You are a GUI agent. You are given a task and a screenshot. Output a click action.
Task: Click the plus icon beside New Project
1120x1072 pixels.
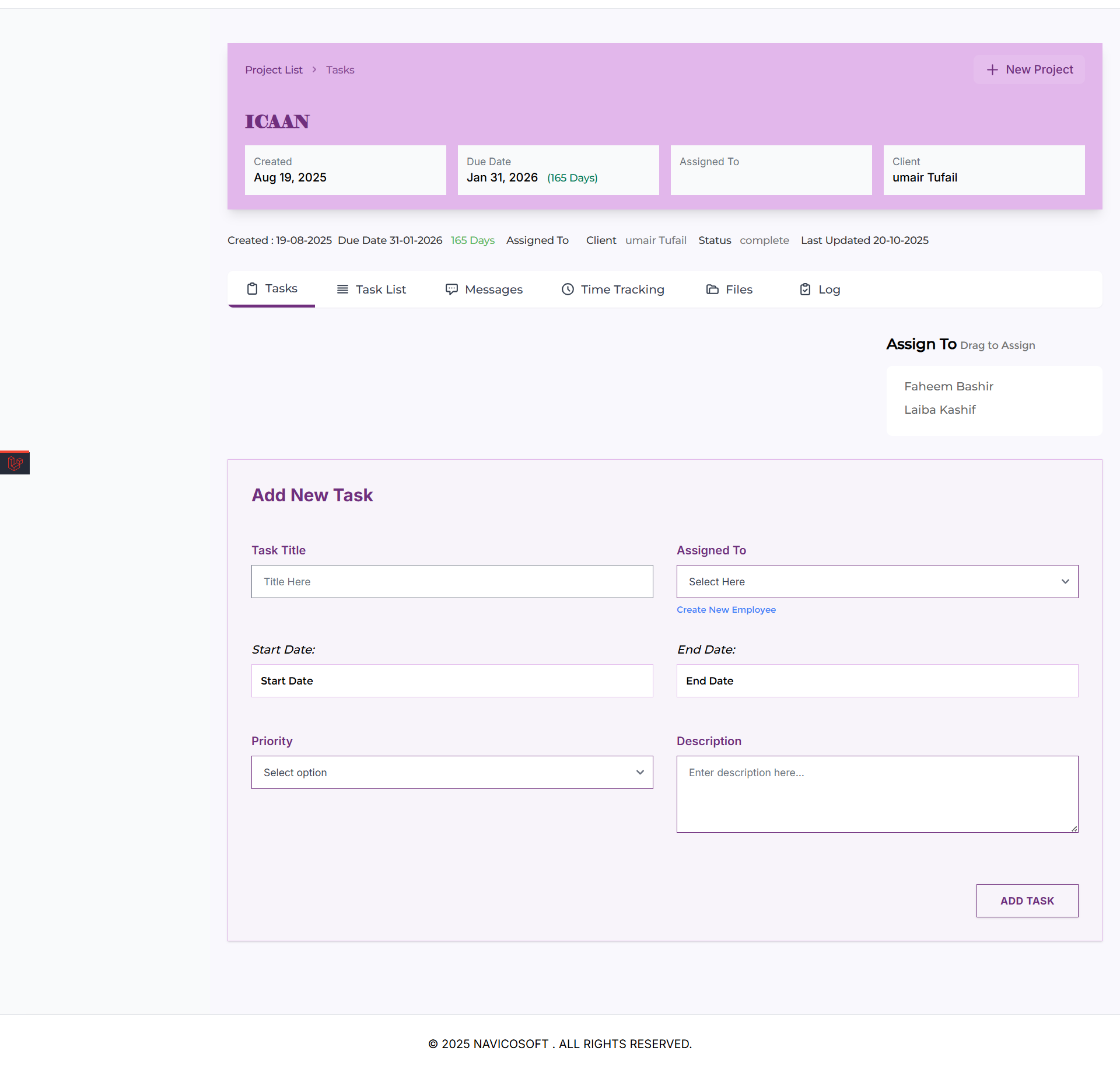[x=992, y=70]
